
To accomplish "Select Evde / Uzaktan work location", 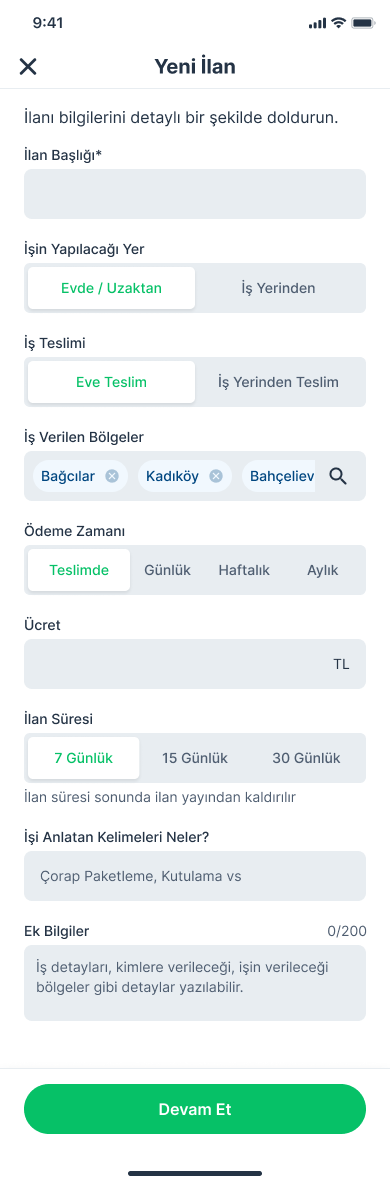I will (111, 288).
